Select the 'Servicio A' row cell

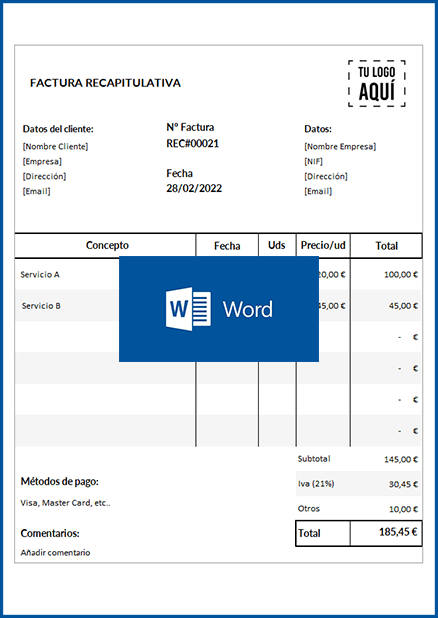tap(40, 274)
